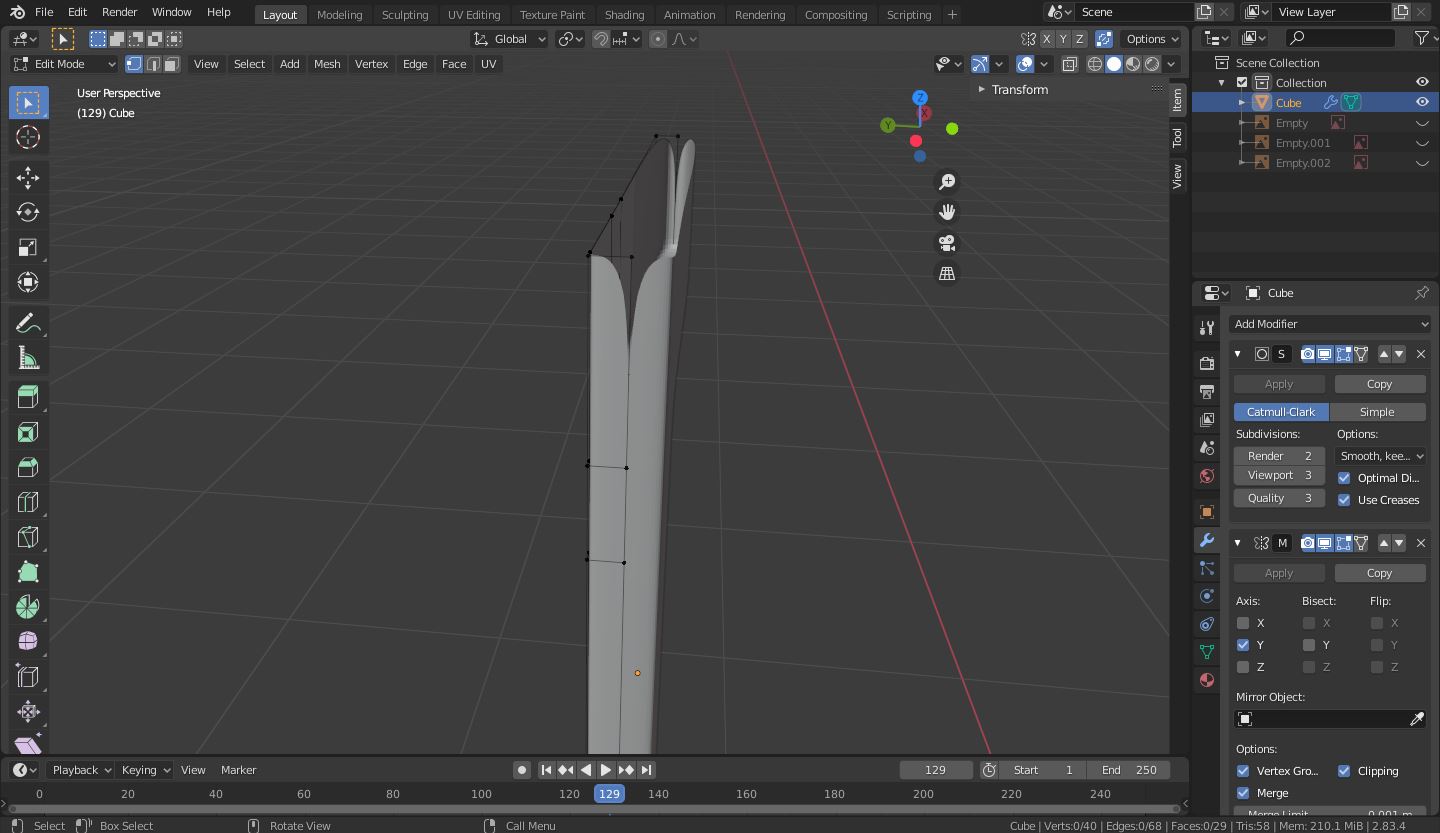
Task: Click the current frame field 129
Action: click(x=936, y=770)
